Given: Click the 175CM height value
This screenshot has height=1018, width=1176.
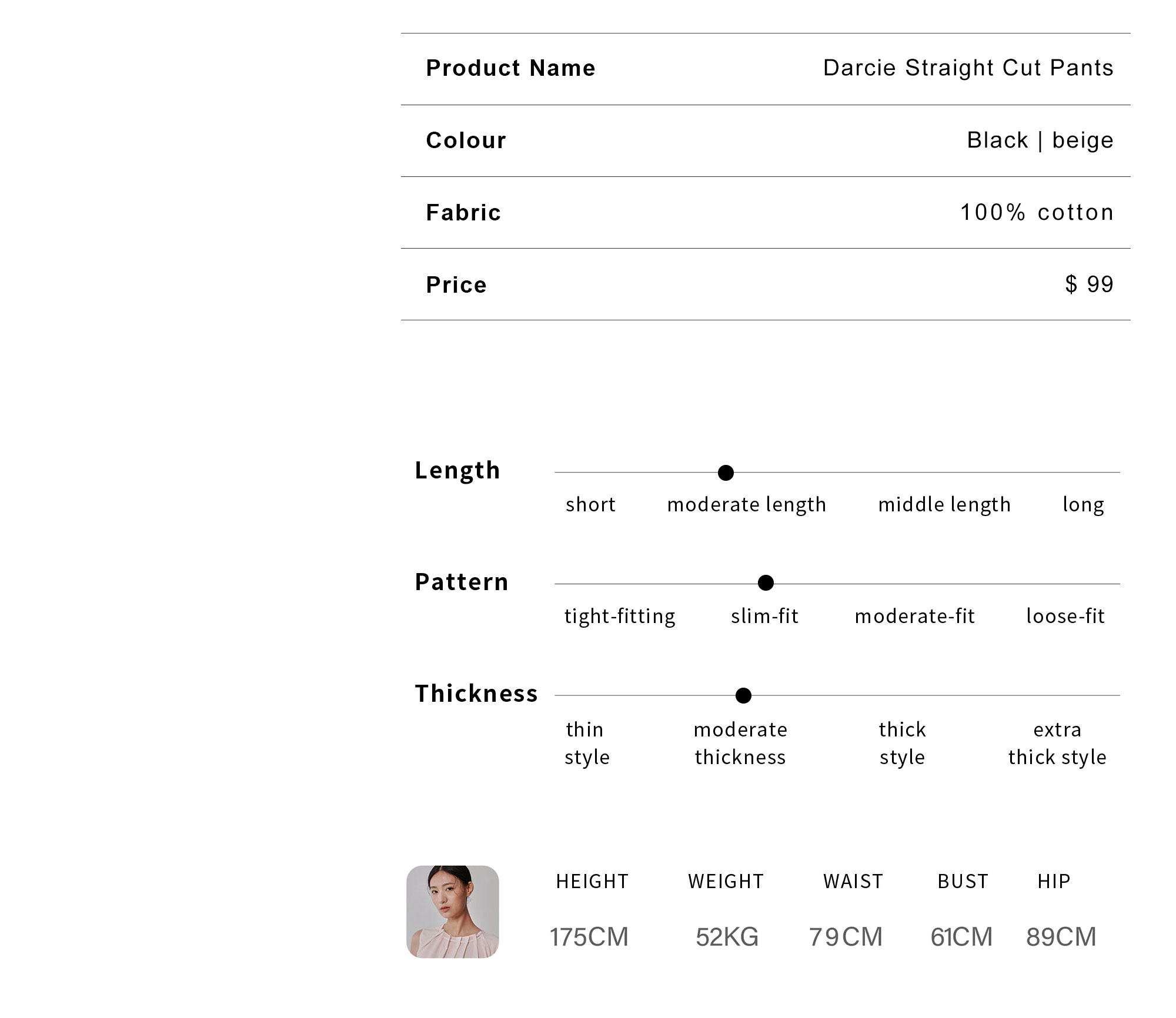Looking at the screenshot, I should pos(589,937).
